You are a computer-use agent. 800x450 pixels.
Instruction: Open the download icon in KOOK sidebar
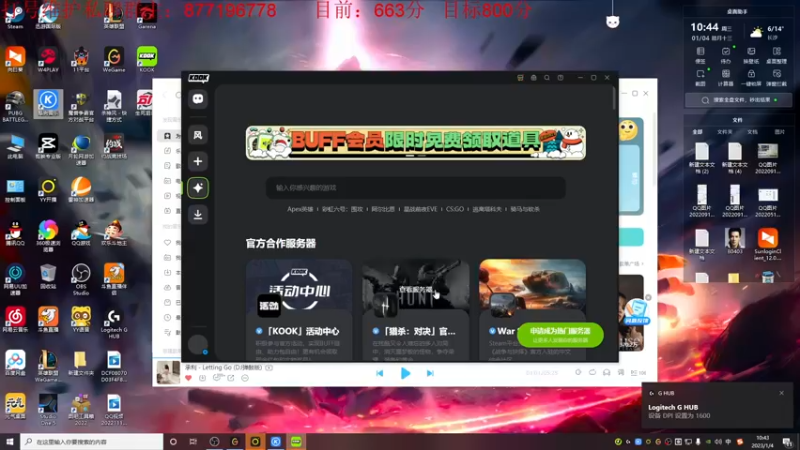(x=198, y=214)
